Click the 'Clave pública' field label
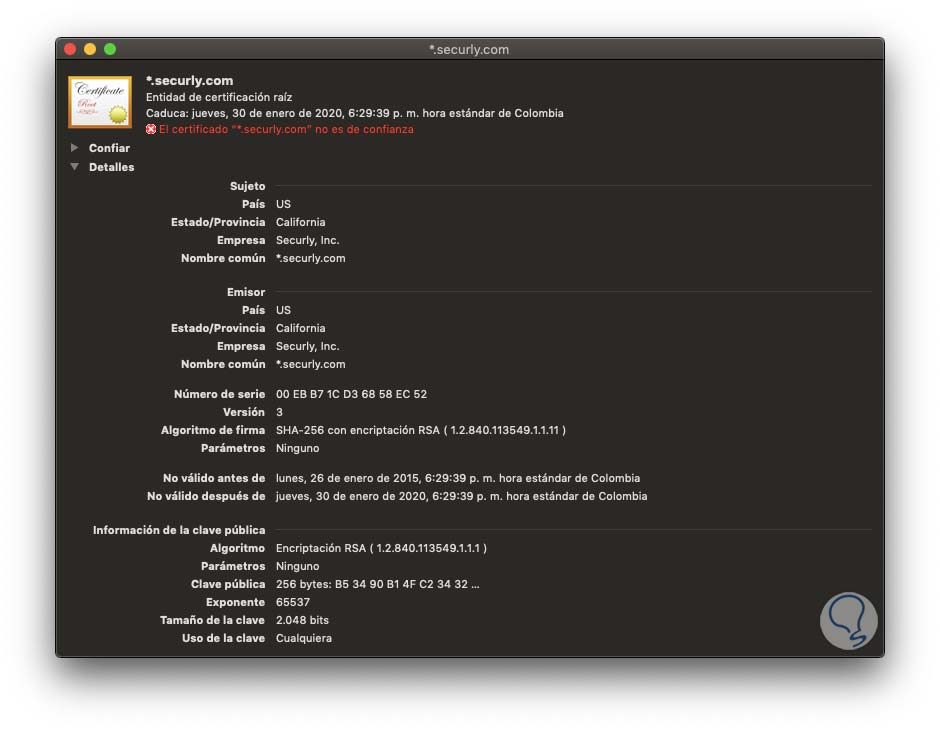 click(228, 585)
